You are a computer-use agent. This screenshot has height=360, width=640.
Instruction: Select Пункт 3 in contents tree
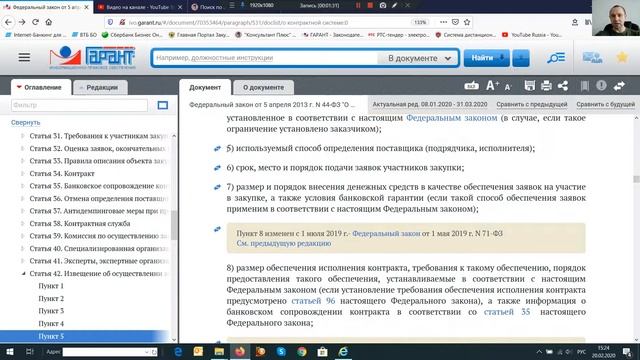51,311
